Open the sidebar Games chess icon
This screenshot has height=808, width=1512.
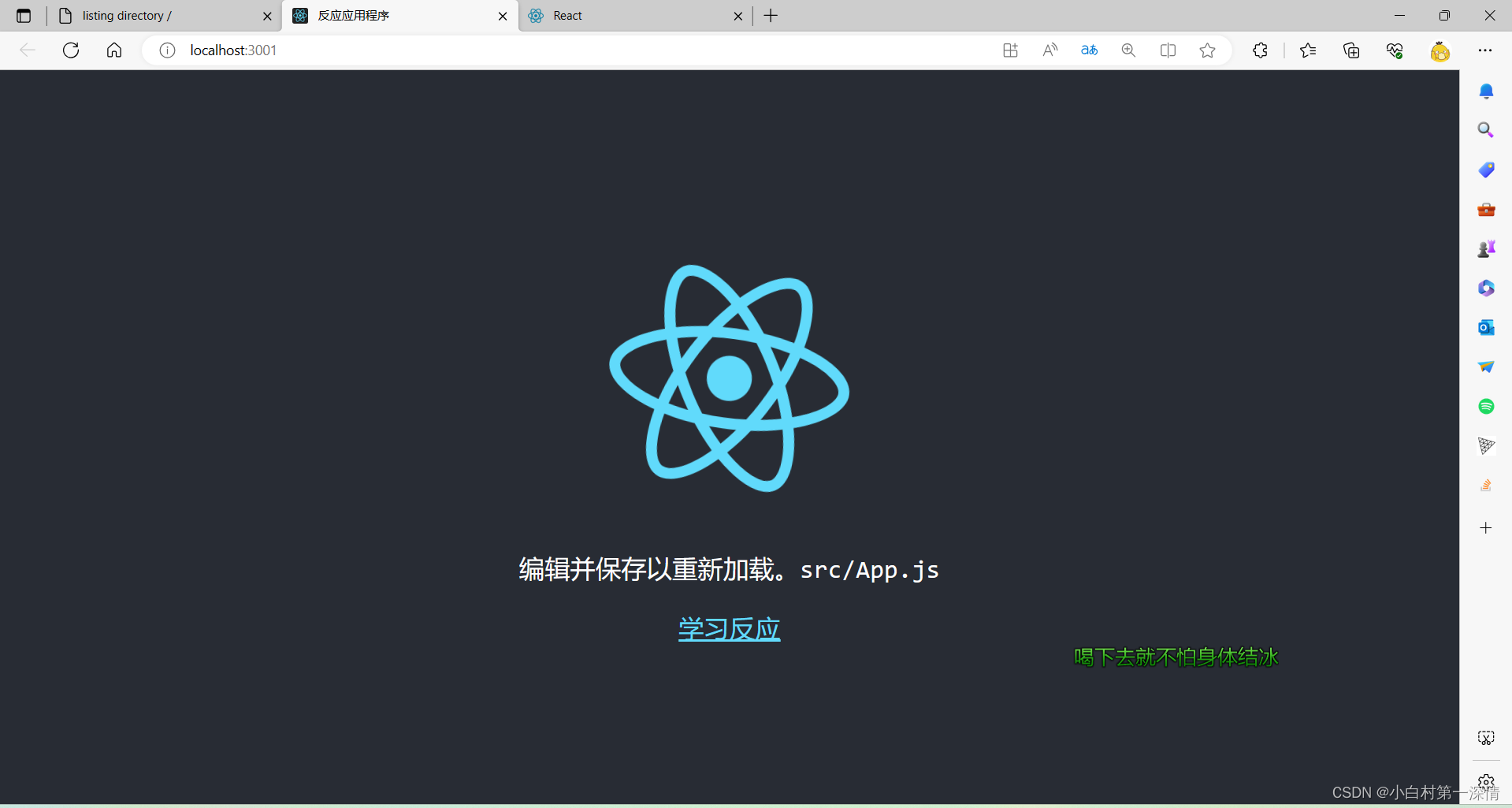(1486, 249)
